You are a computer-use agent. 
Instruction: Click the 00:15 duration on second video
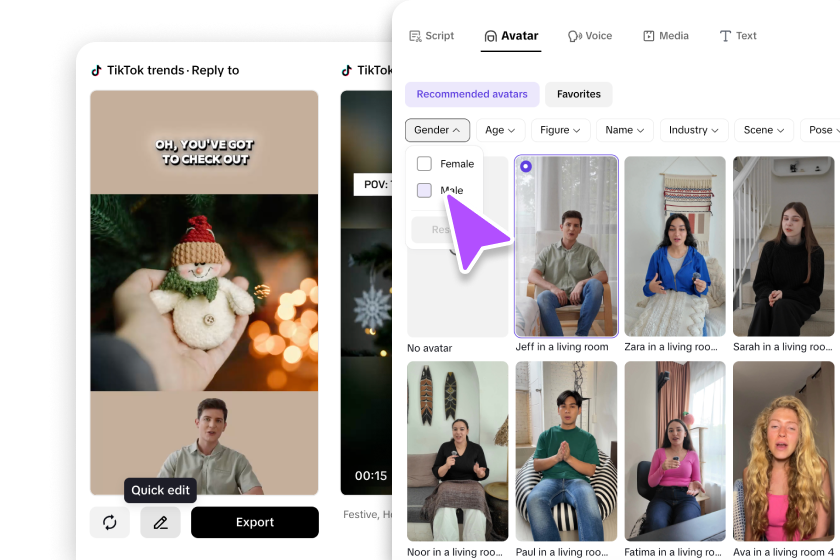tap(371, 476)
